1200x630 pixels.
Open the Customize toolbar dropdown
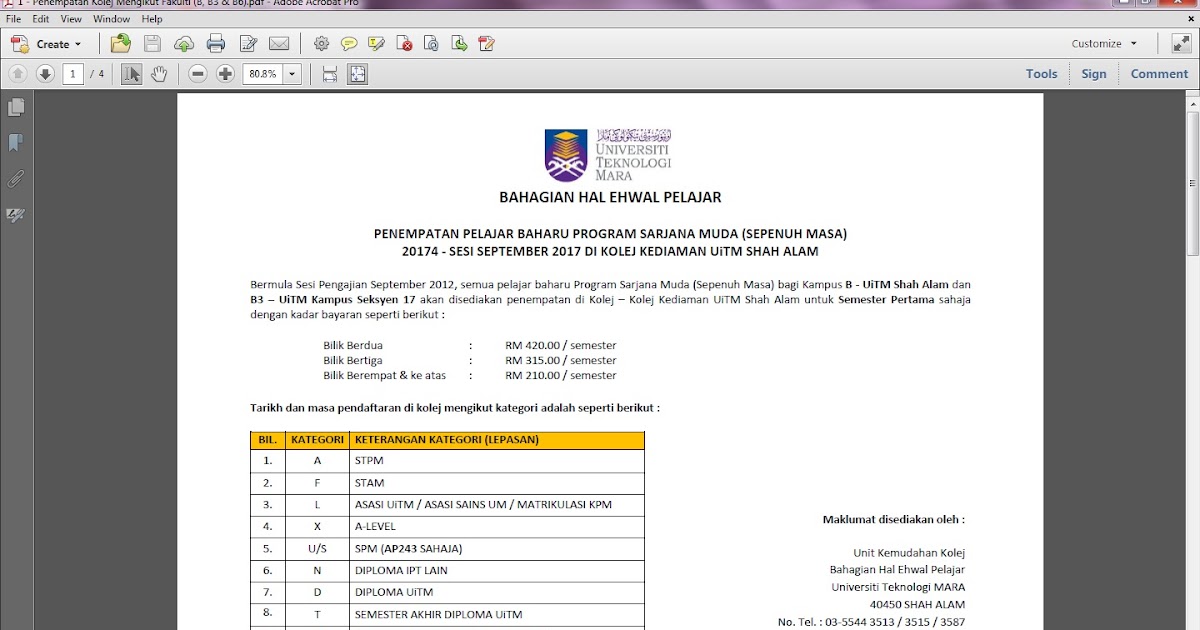[1105, 44]
